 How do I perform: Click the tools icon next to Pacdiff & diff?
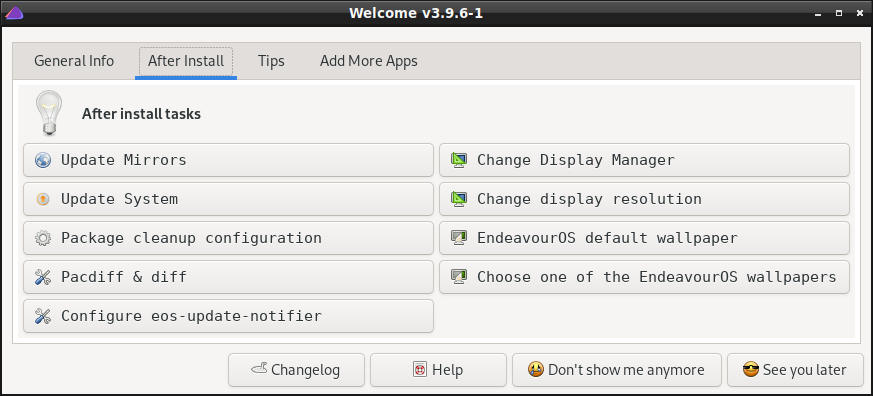pyautogui.click(x=43, y=277)
